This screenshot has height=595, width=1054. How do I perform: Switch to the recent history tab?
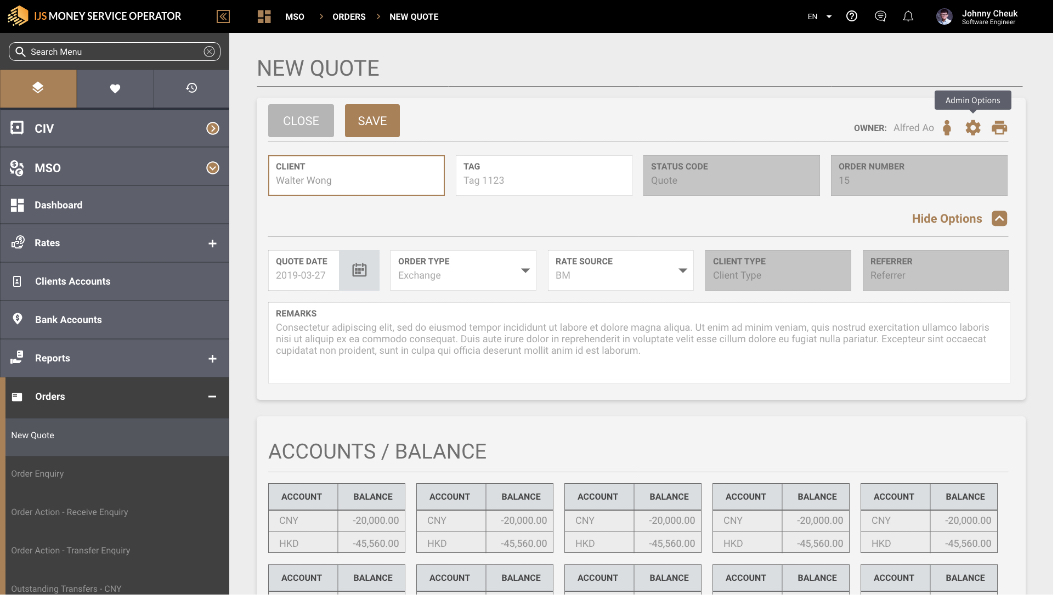click(191, 88)
